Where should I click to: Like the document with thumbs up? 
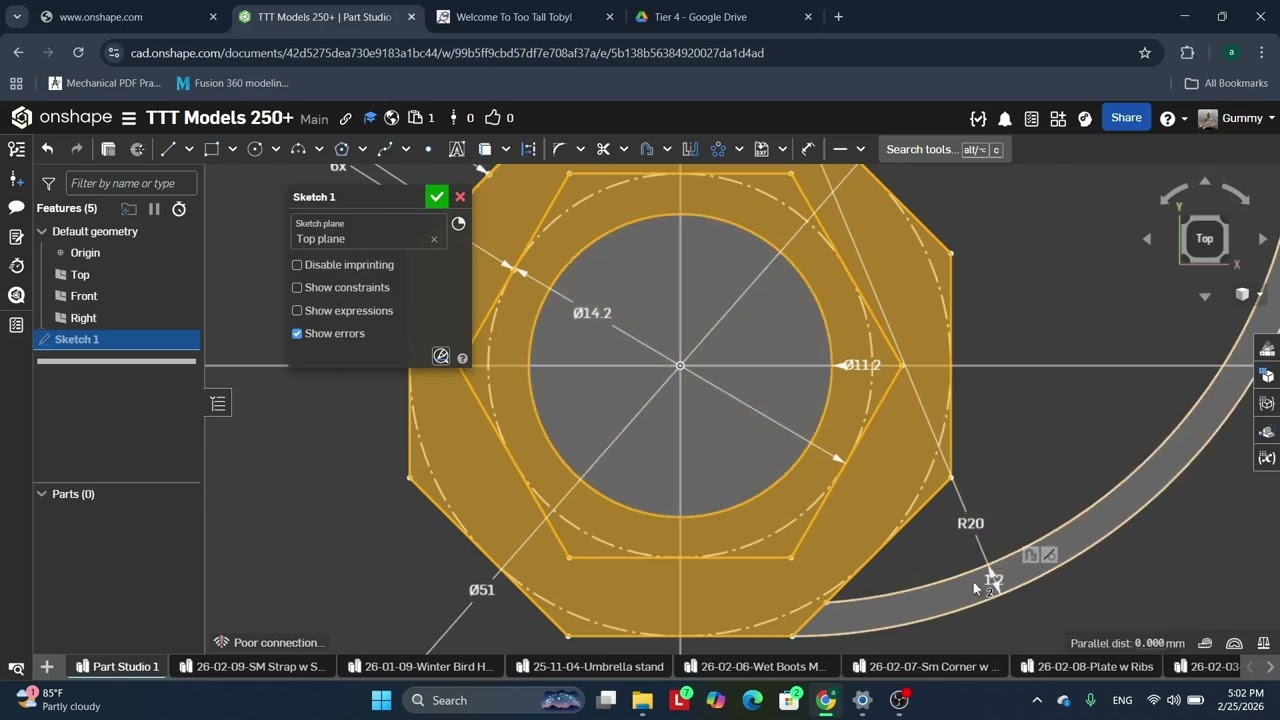pos(493,118)
